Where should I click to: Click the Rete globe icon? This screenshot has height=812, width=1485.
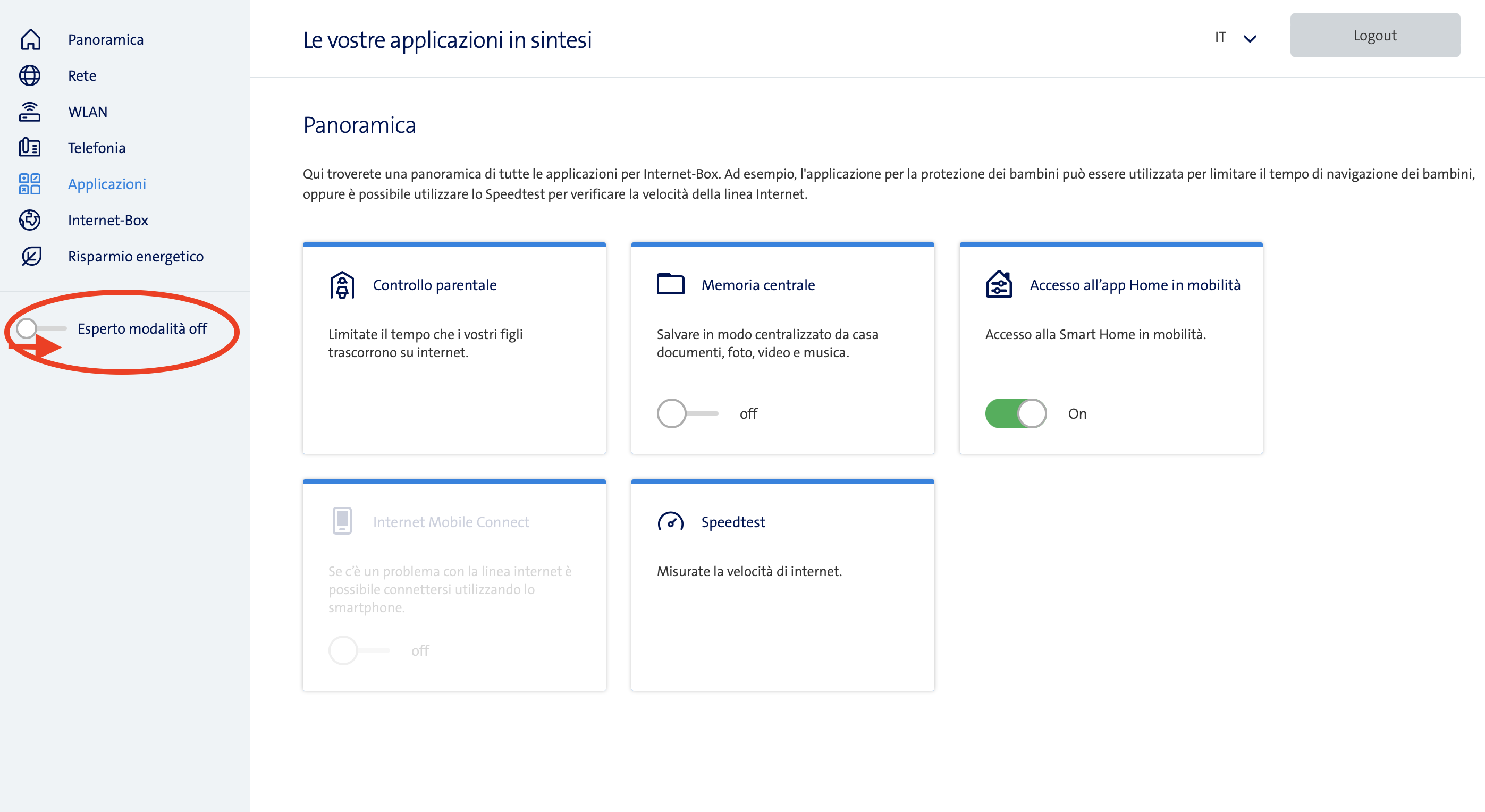(30, 75)
